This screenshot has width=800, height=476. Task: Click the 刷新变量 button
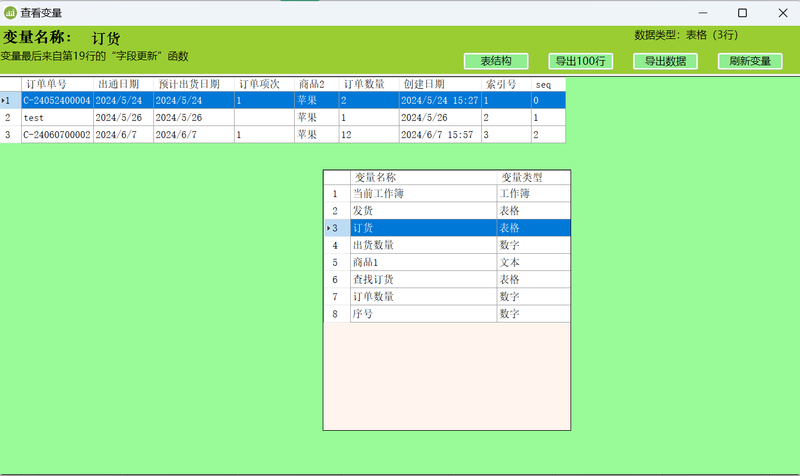pyautogui.click(x=750, y=61)
